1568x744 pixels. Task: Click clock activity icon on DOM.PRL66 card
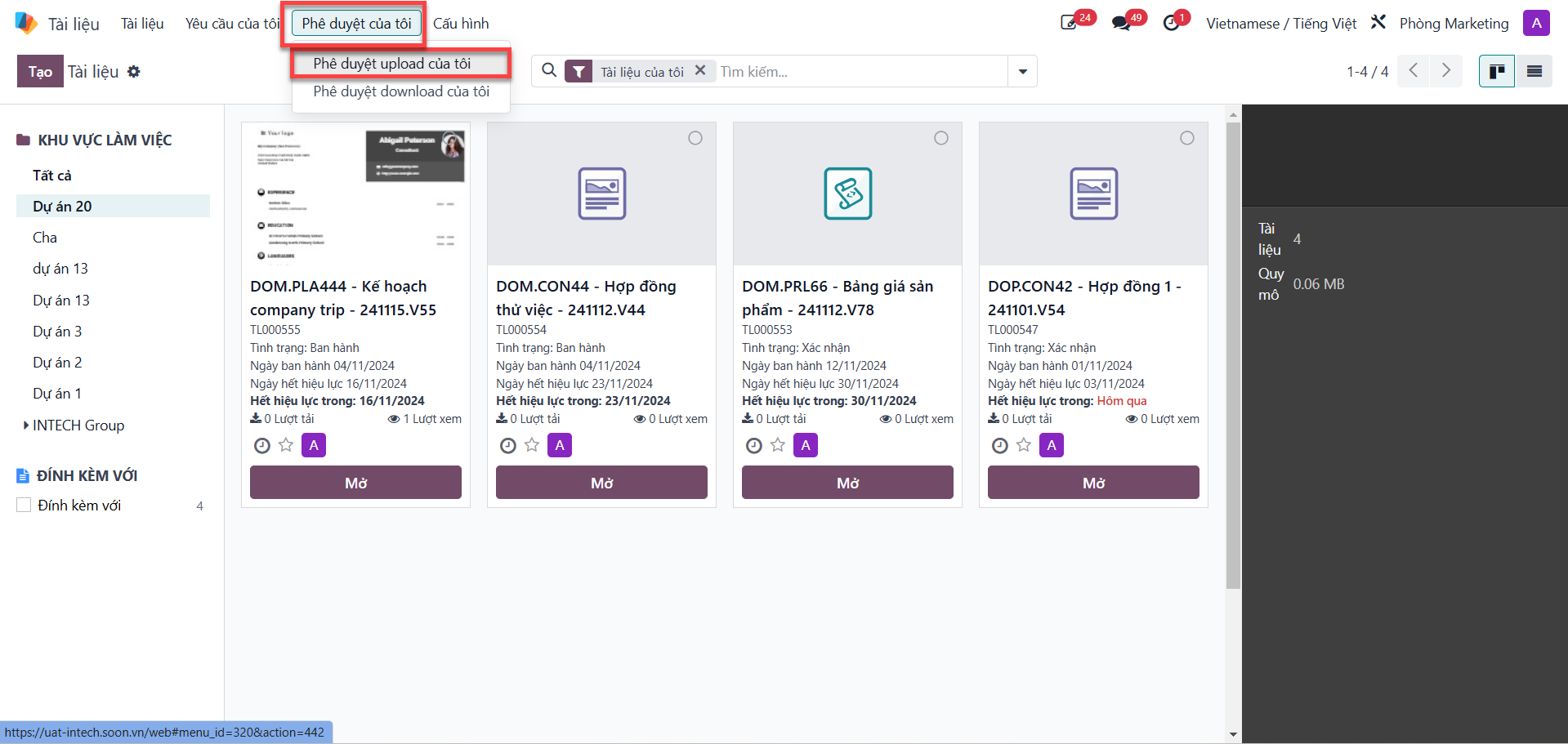point(754,446)
